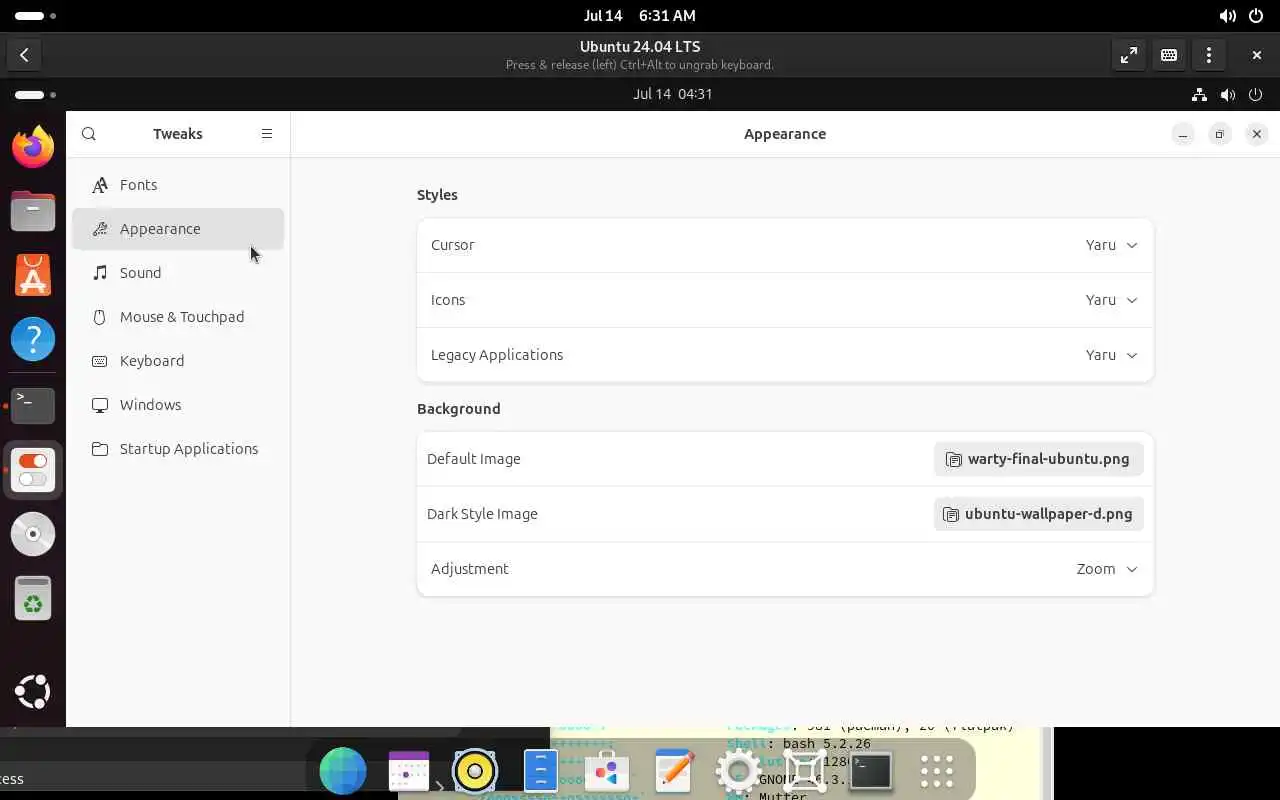Open the search in Tweaks
This screenshot has width=1280, height=800.
pyautogui.click(x=89, y=134)
